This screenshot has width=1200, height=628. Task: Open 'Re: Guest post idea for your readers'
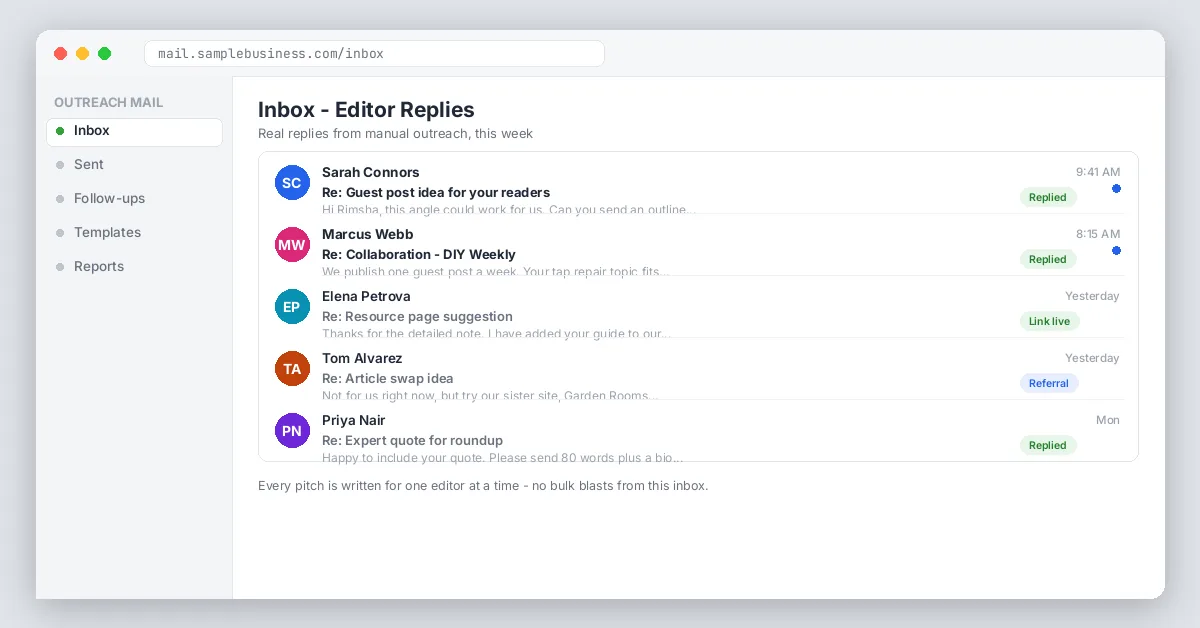click(x=436, y=192)
